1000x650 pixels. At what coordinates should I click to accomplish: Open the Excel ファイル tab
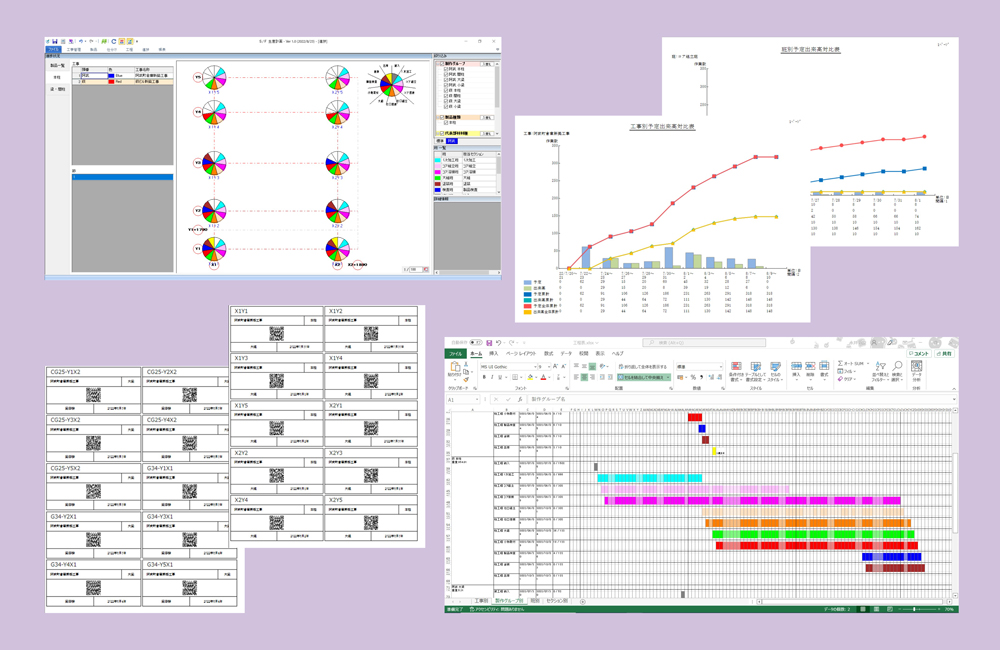[455, 353]
